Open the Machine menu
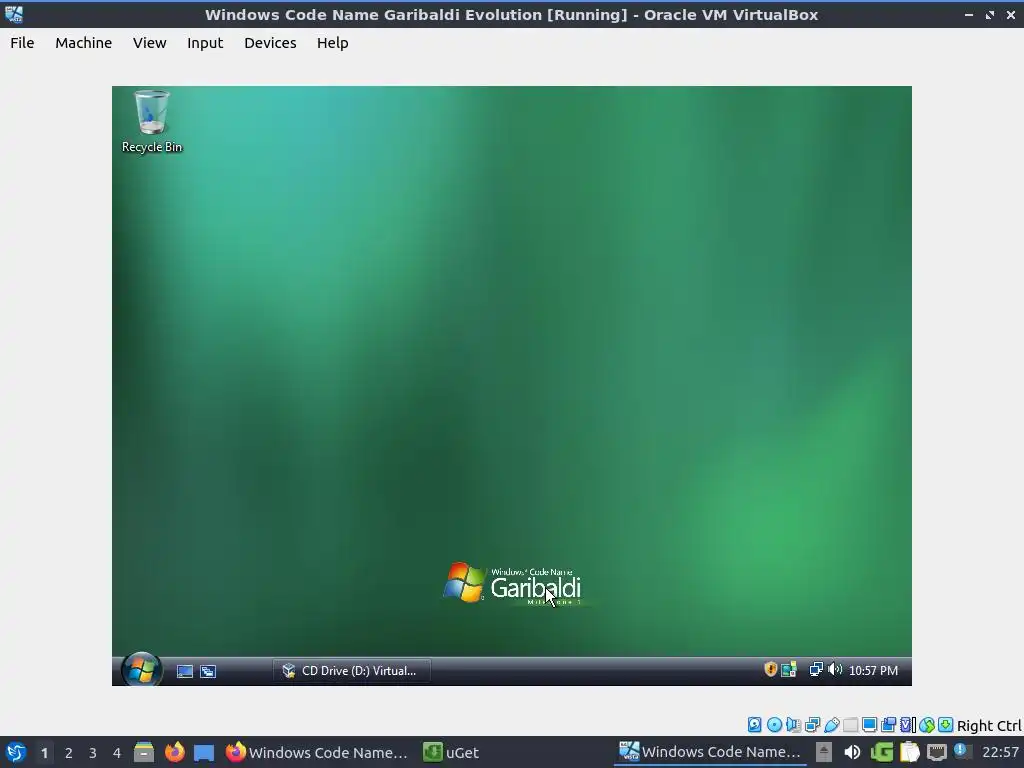 point(83,42)
